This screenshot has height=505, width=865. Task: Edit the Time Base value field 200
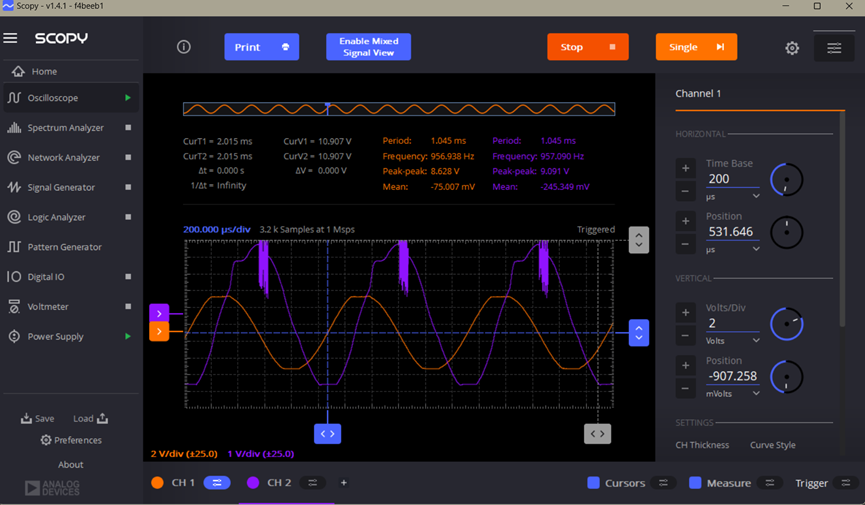tap(733, 179)
